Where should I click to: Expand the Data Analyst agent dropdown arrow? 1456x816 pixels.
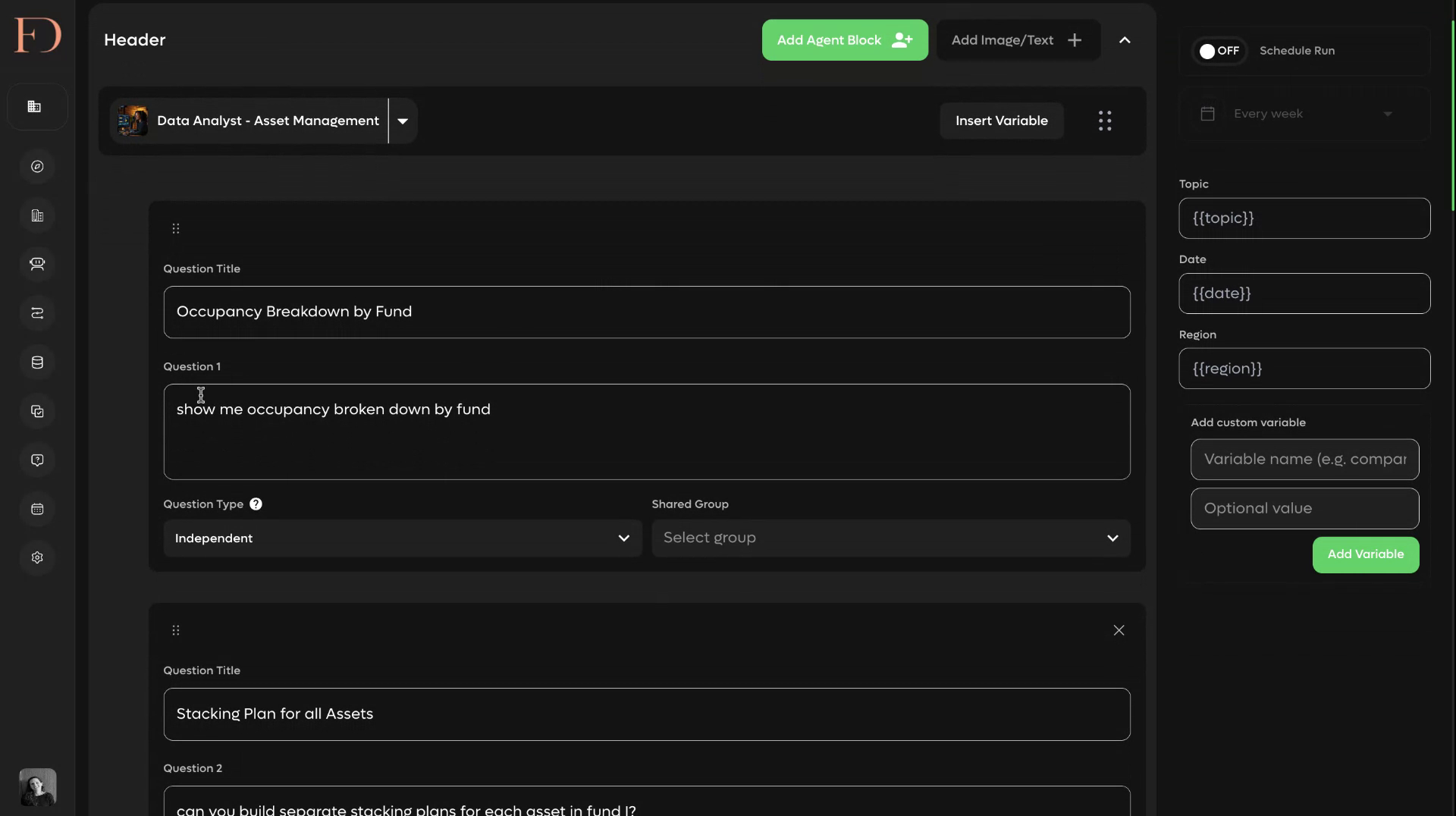pyautogui.click(x=403, y=121)
